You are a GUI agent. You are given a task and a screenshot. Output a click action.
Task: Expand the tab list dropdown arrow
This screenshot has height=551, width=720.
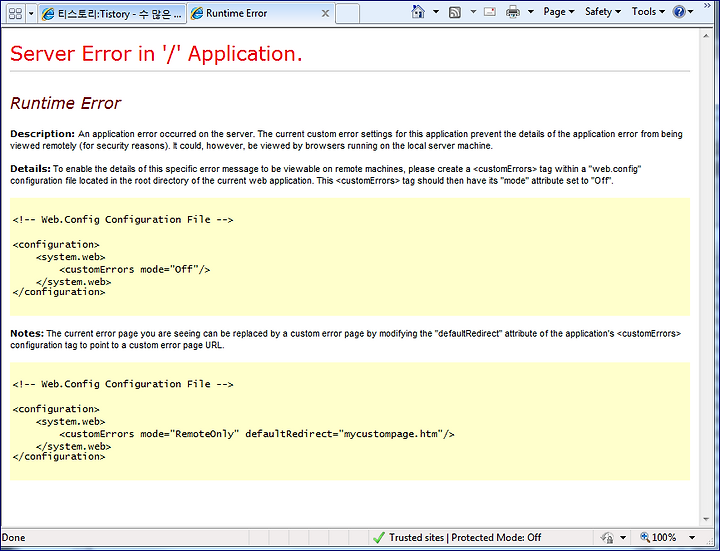[x=31, y=13]
